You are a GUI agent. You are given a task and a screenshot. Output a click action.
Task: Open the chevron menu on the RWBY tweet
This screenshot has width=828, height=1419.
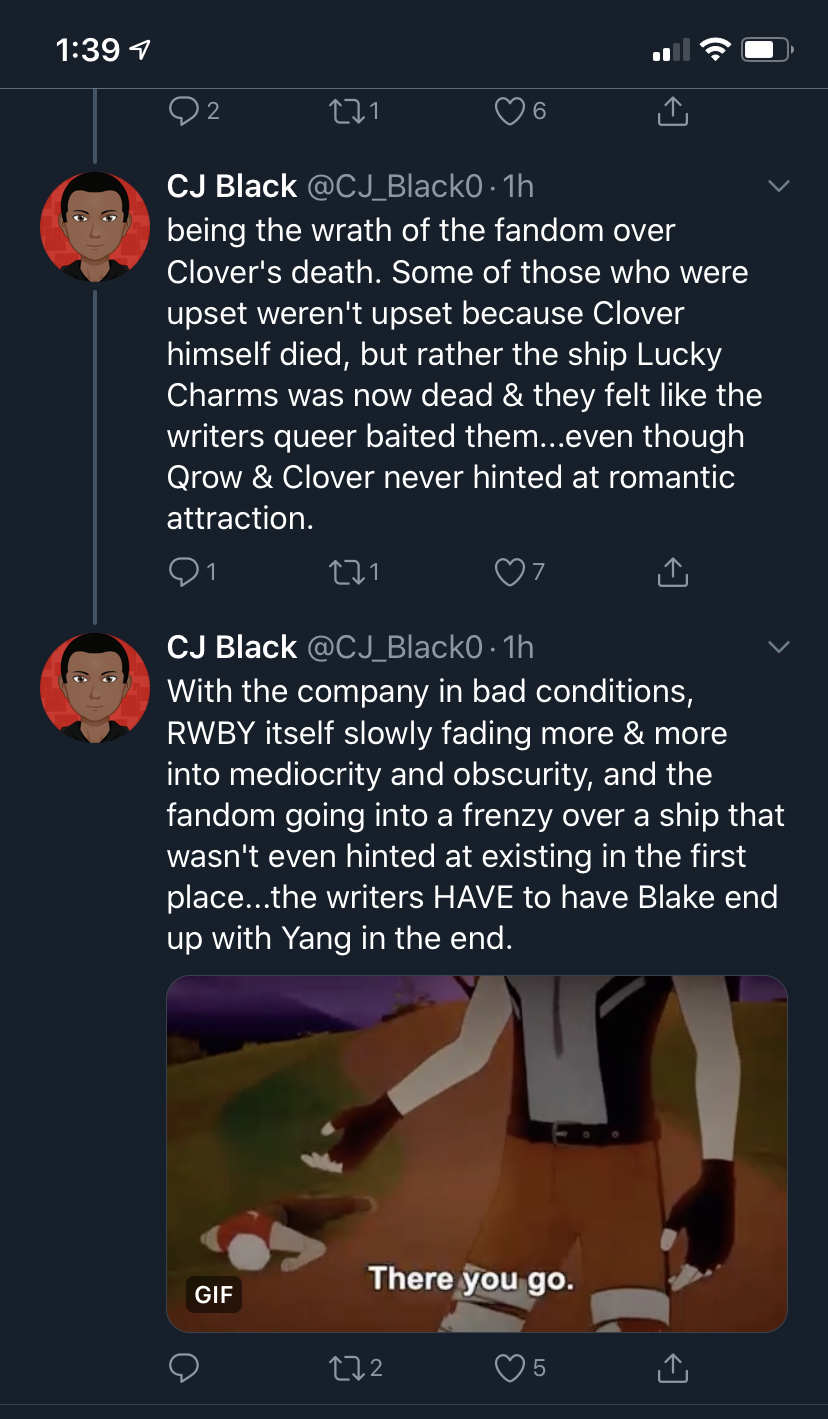point(778,647)
